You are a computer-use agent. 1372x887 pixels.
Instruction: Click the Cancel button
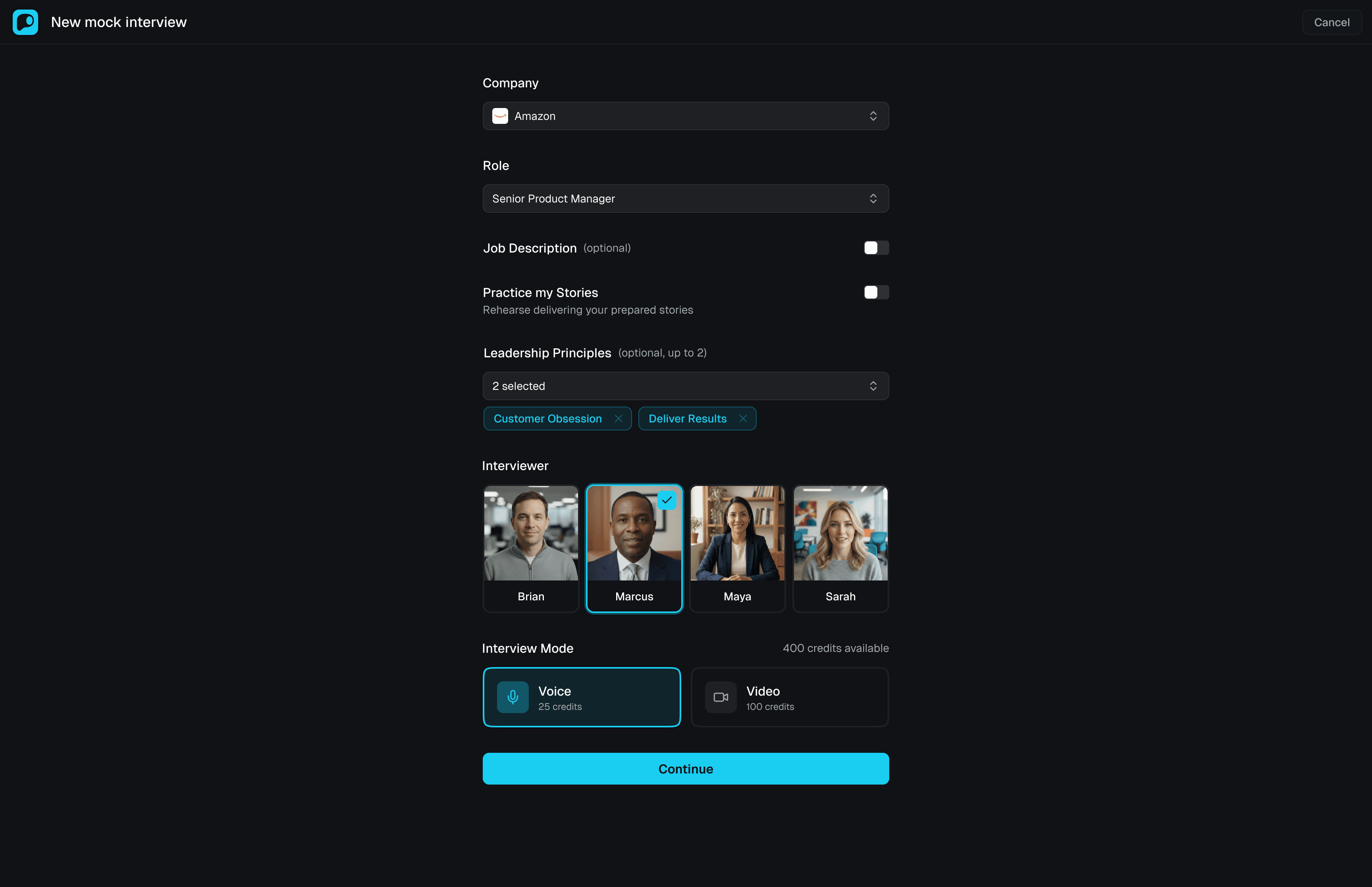(1332, 22)
